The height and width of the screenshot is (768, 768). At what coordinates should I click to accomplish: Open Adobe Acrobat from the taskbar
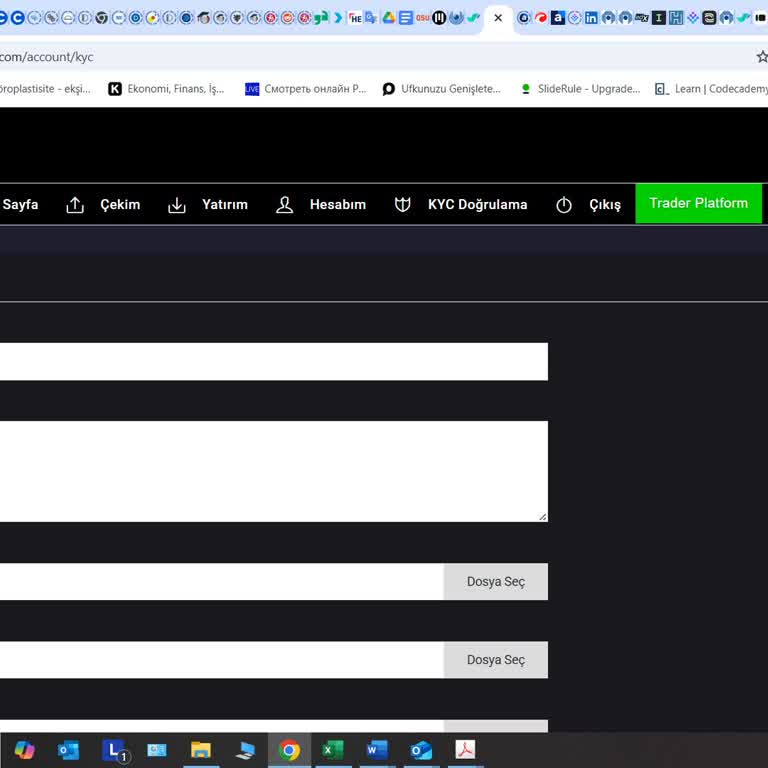click(465, 750)
